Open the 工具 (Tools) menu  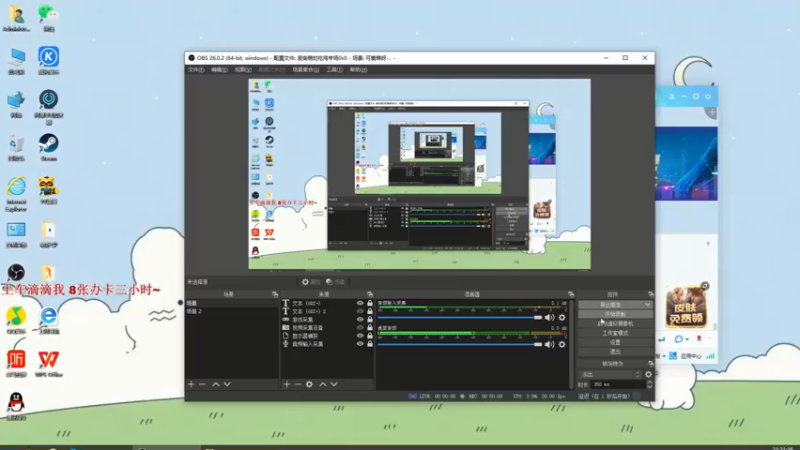(x=335, y=70)
